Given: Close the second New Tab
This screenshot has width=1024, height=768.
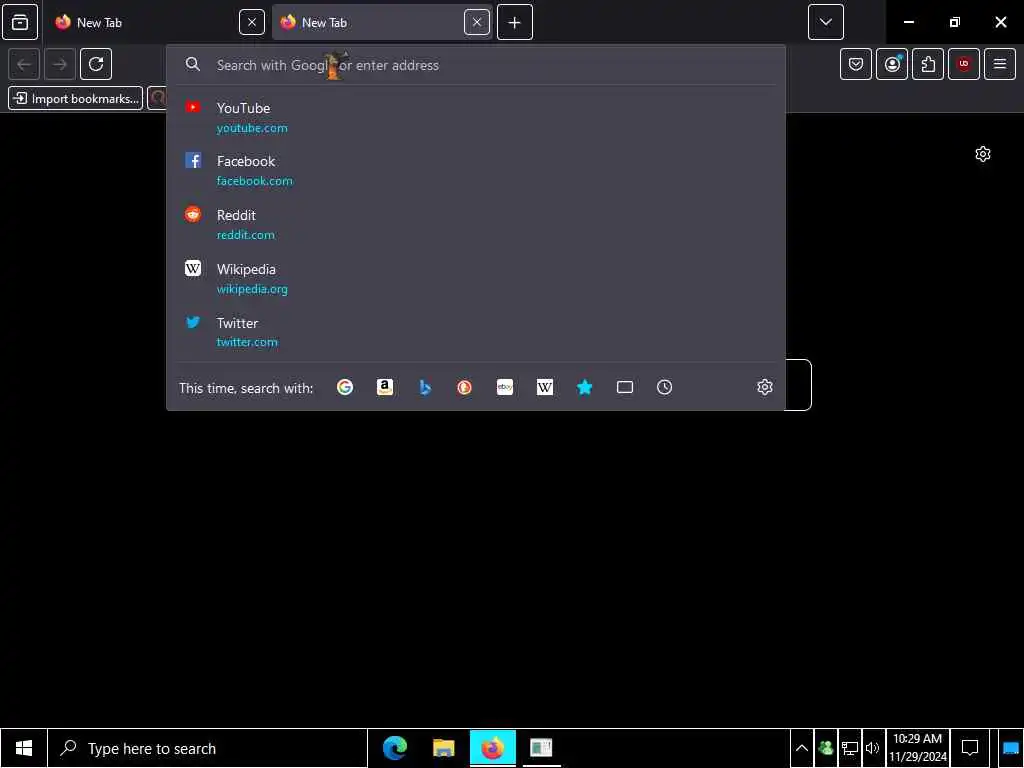Looking at the screenshot, I should [x=477, y=22].
